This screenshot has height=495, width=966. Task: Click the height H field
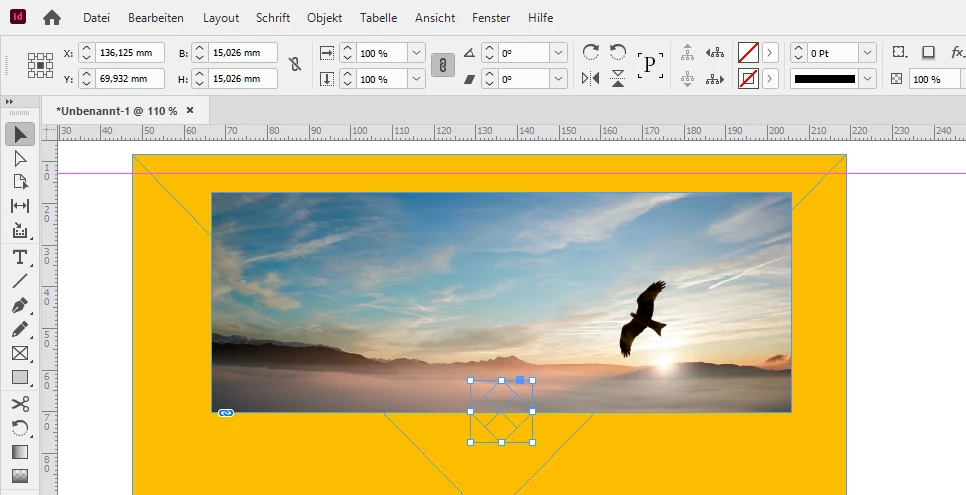pos(243,79)
